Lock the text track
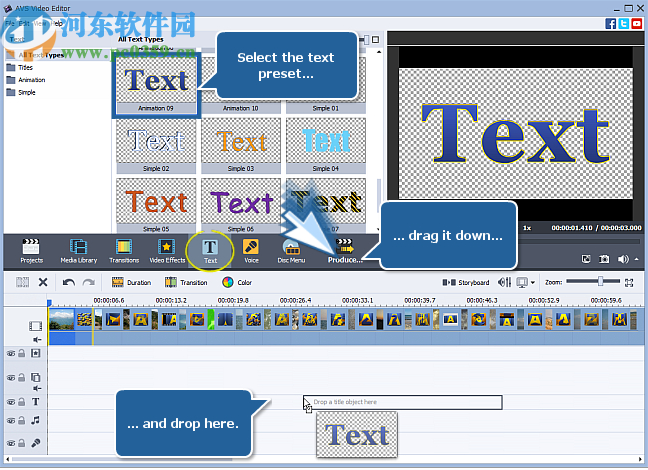The width and height of the screenshot is (648, 470). click(21, 401)
